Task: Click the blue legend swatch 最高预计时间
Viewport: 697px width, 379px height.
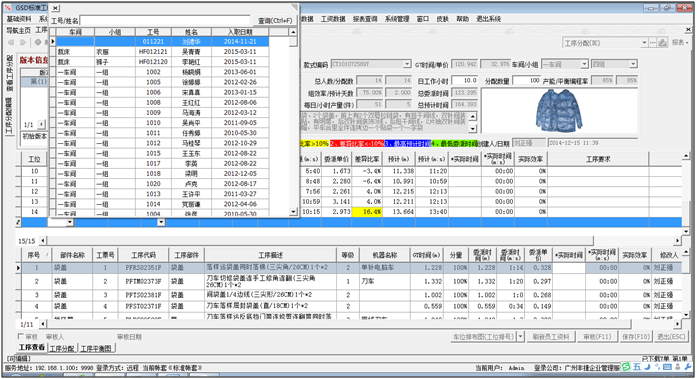Action: pyautogui.click(x=407, y=144)
